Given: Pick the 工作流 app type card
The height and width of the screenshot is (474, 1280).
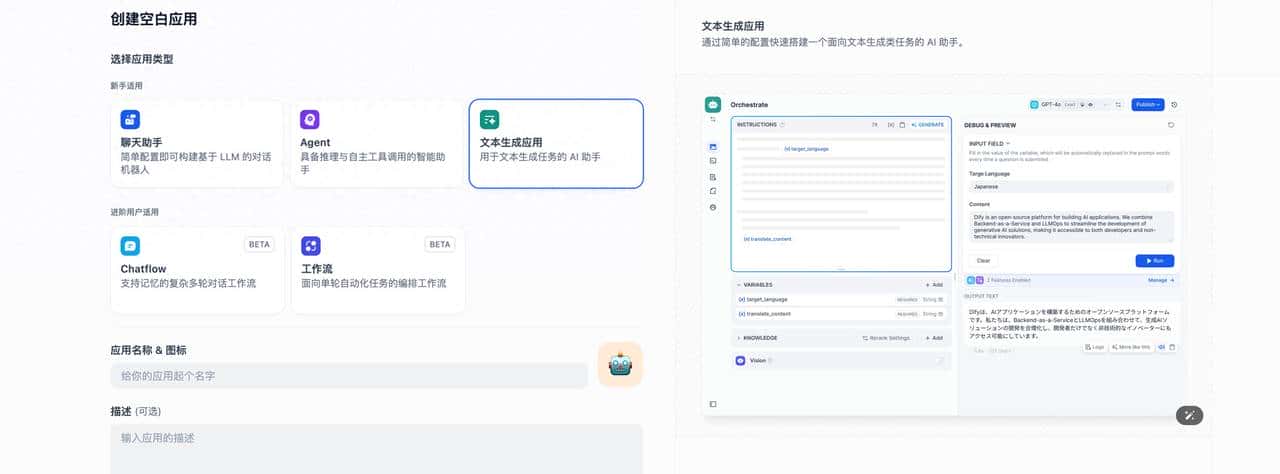Looking at the screenshot, I should click(x=377, y=270).
